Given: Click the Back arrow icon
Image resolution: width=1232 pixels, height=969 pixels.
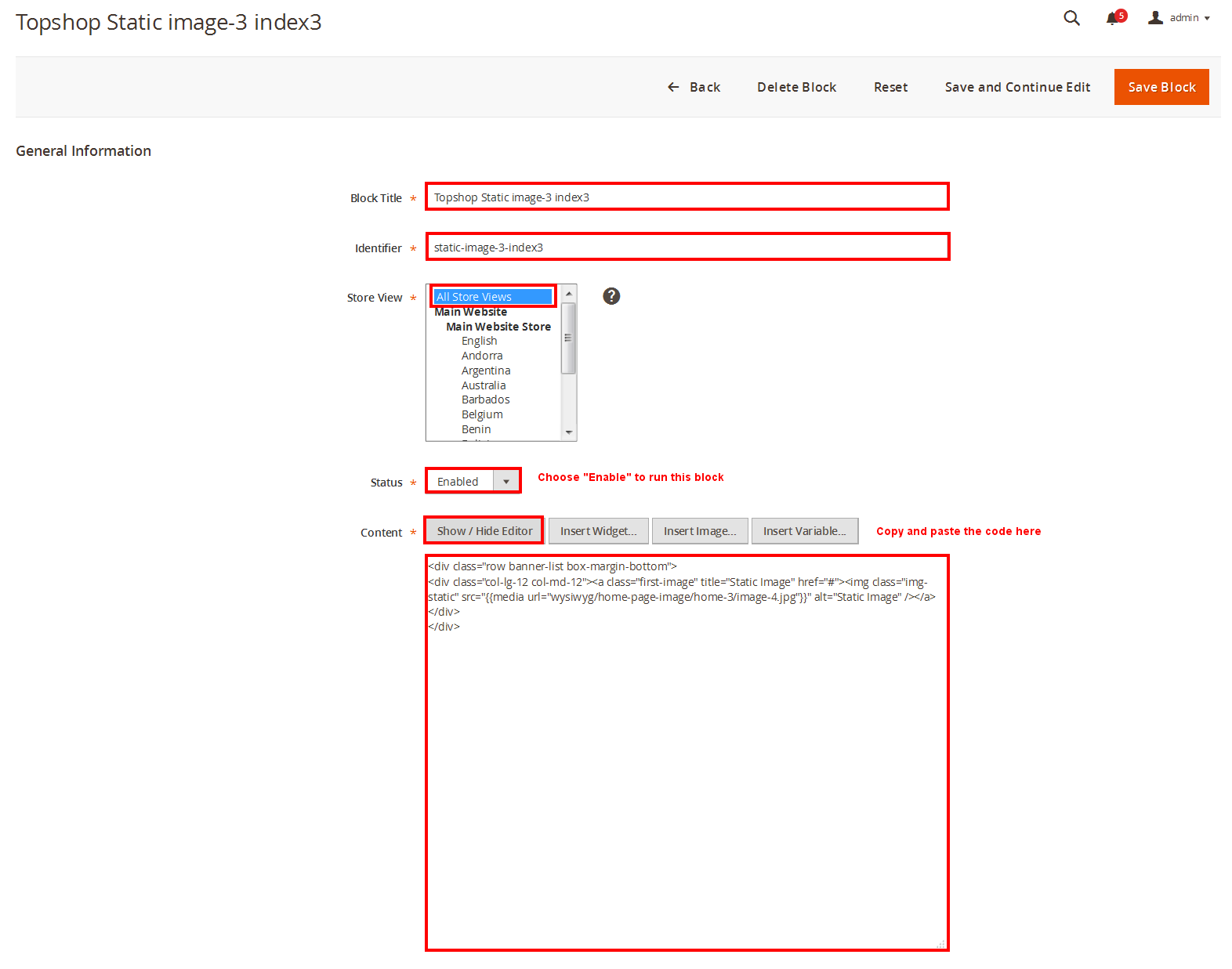Looking at the screenshot, I should [673, 87].
